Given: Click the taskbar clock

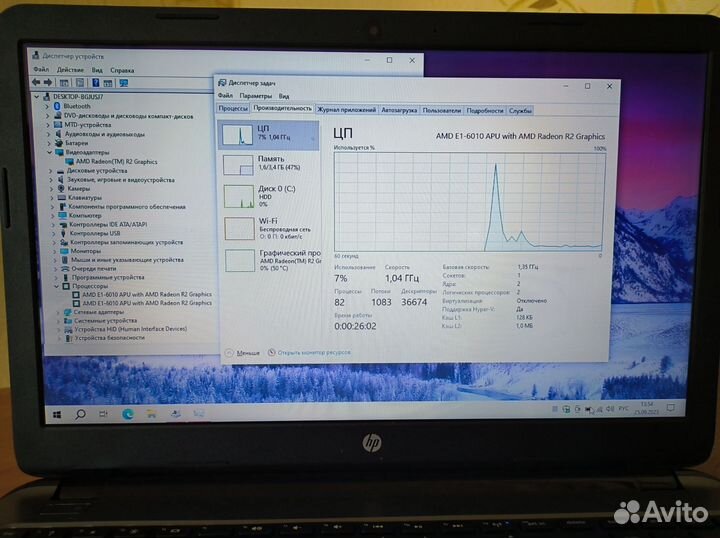Looking at the screenshot, I should [646, 408].
